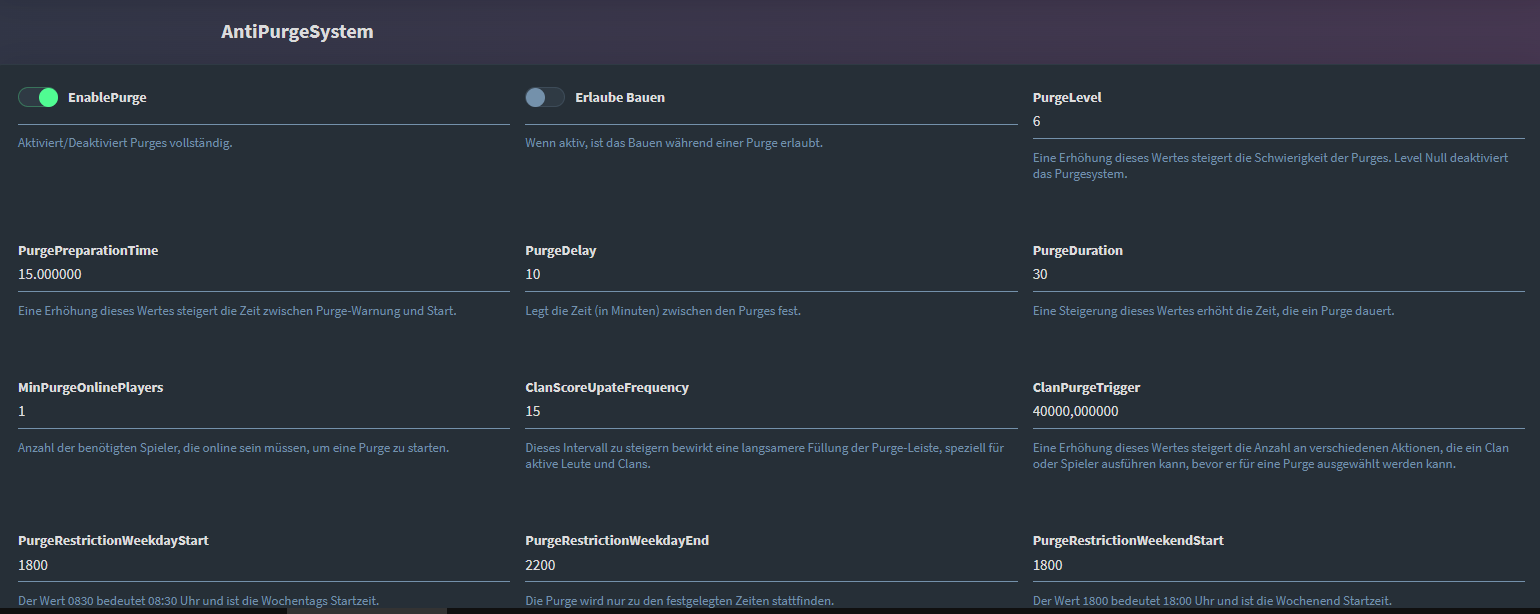Turn on the Erlaube Bauen toggle
1540x614 pixels.
pos(545,97)
